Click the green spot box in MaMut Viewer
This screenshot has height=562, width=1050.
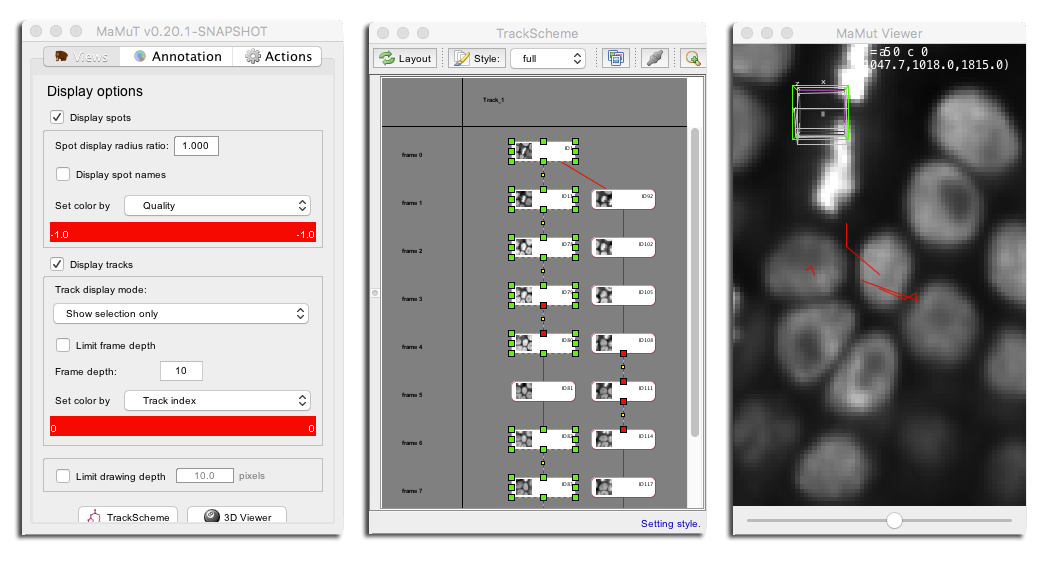pyautogui.click(x=821, y=113)
